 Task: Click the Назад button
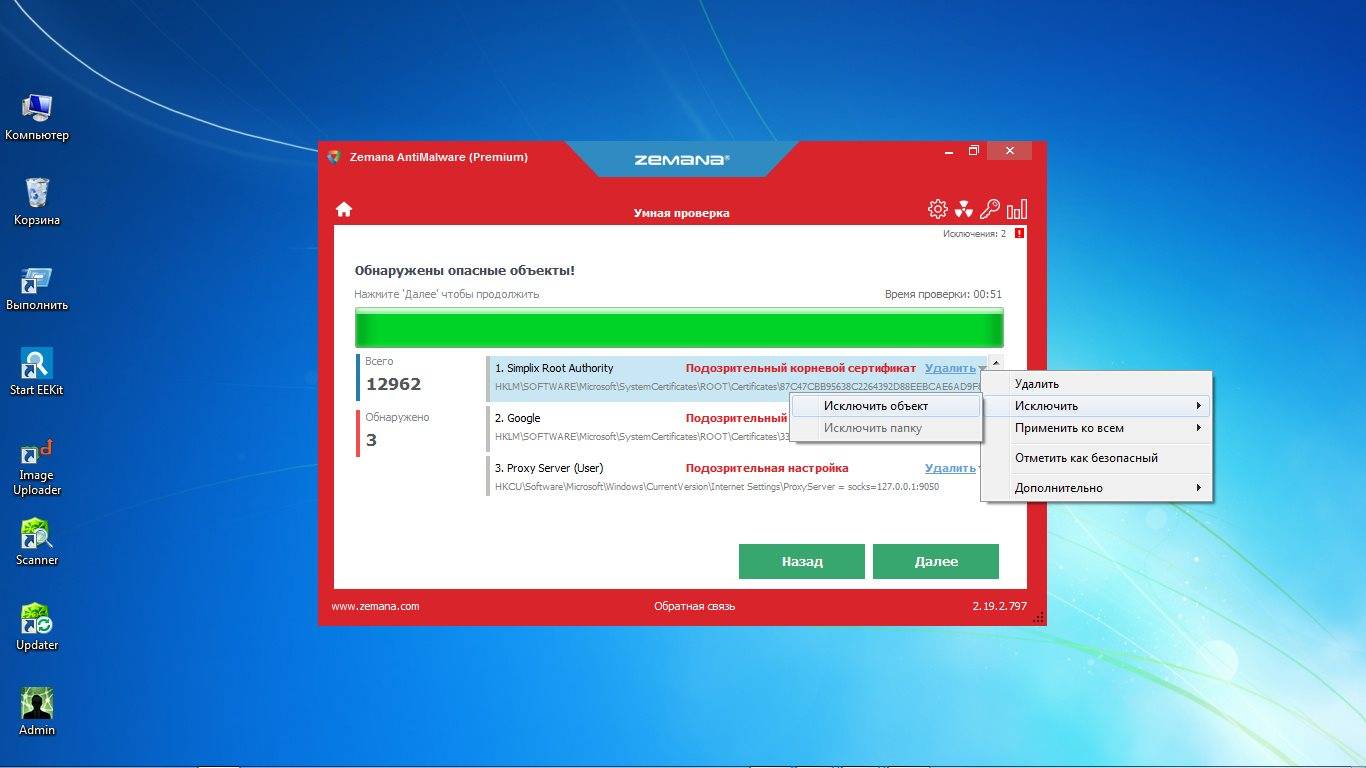[x=802, y=561]
